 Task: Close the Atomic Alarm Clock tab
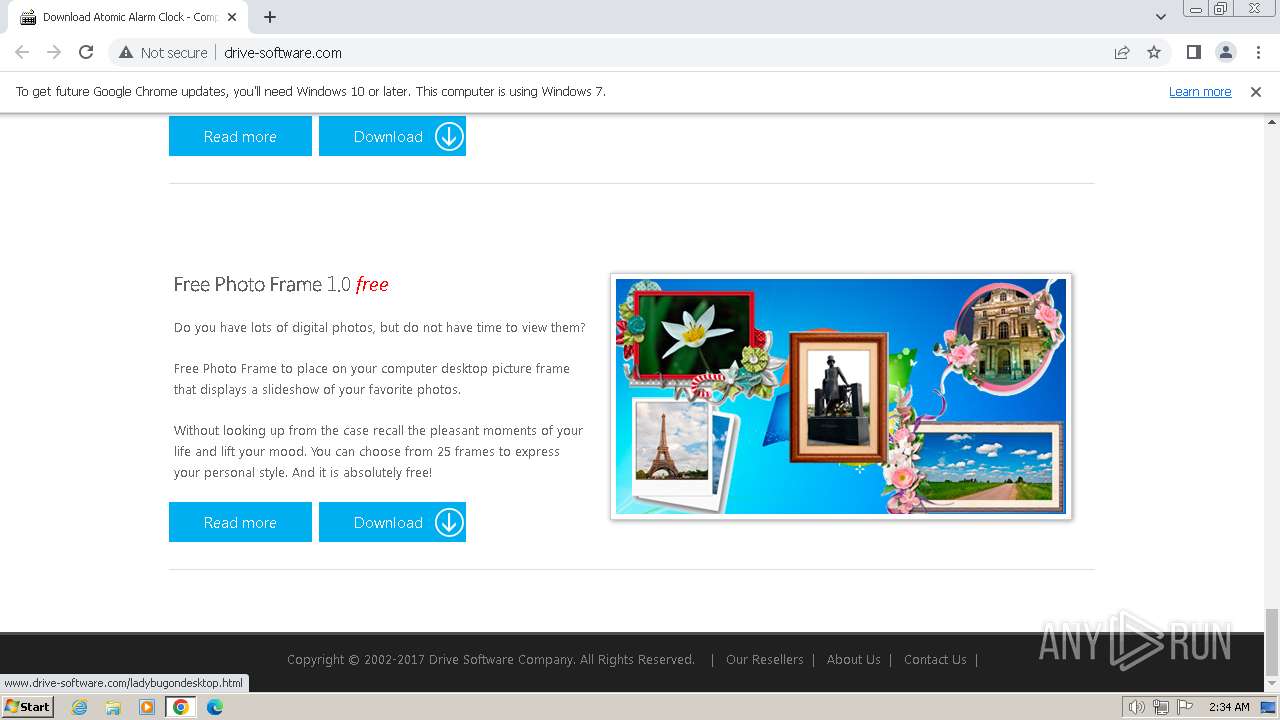[232, 17]
